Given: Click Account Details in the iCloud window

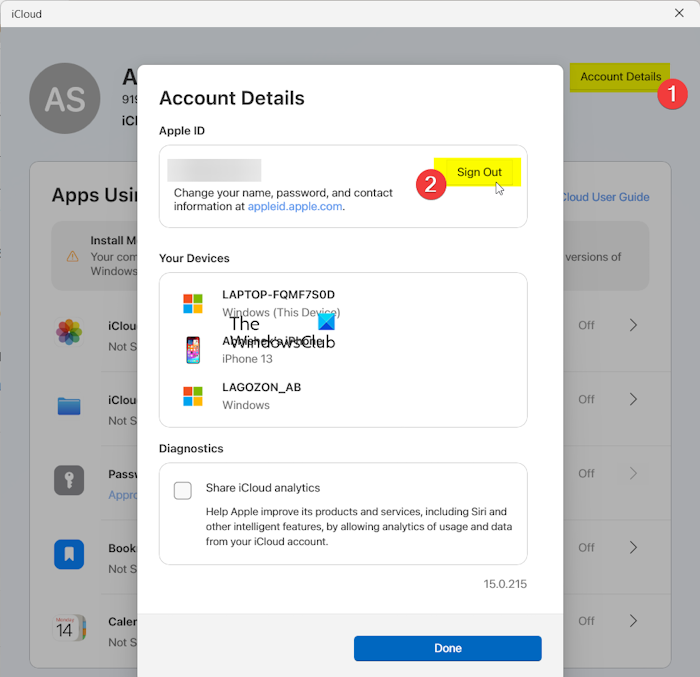Looking at the screenshot, I should (x=620, y=77).
